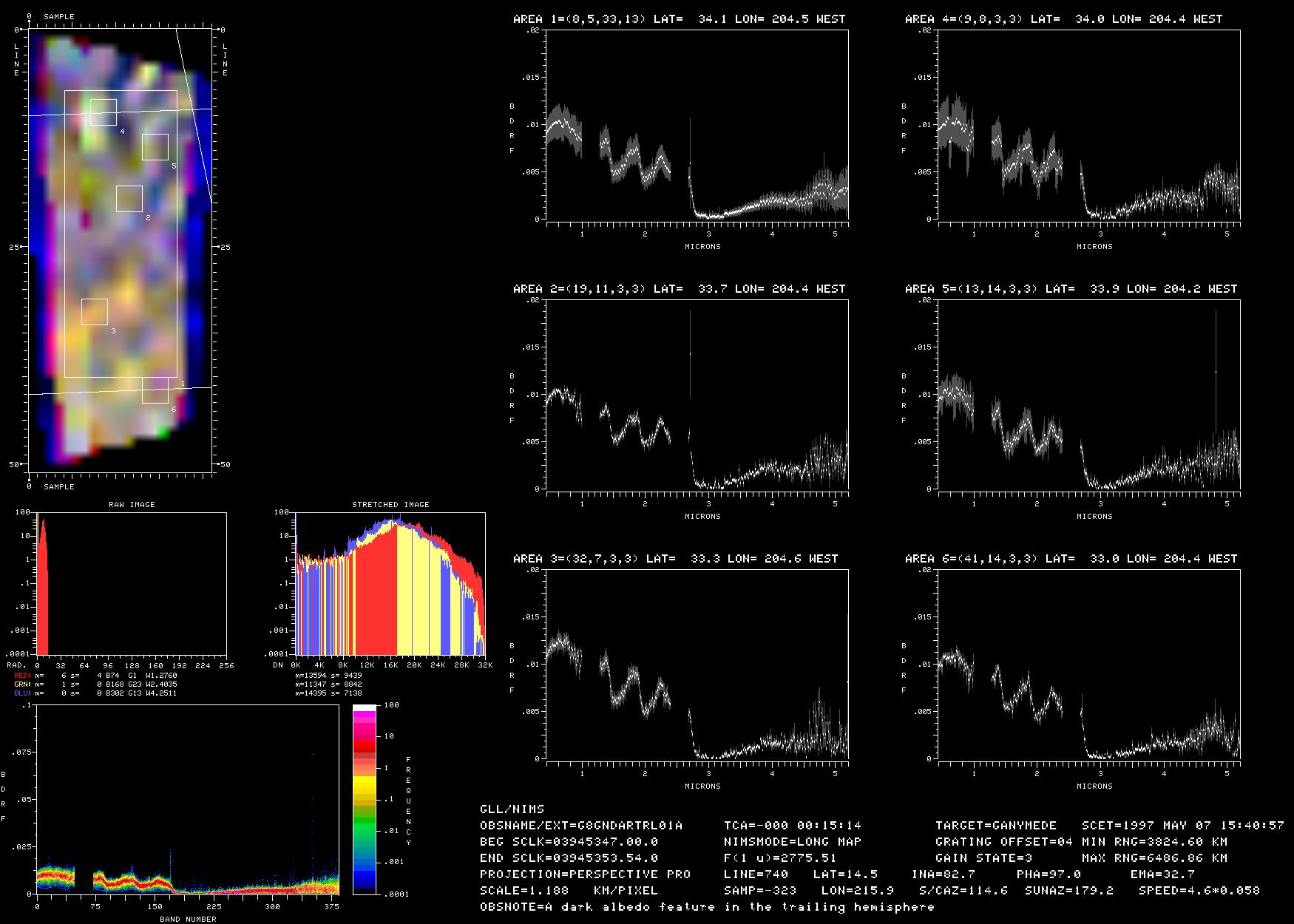1294x924 pixels.
Task: Click the AREA 3 spectrum plot
Action: [x=697, y=665]
